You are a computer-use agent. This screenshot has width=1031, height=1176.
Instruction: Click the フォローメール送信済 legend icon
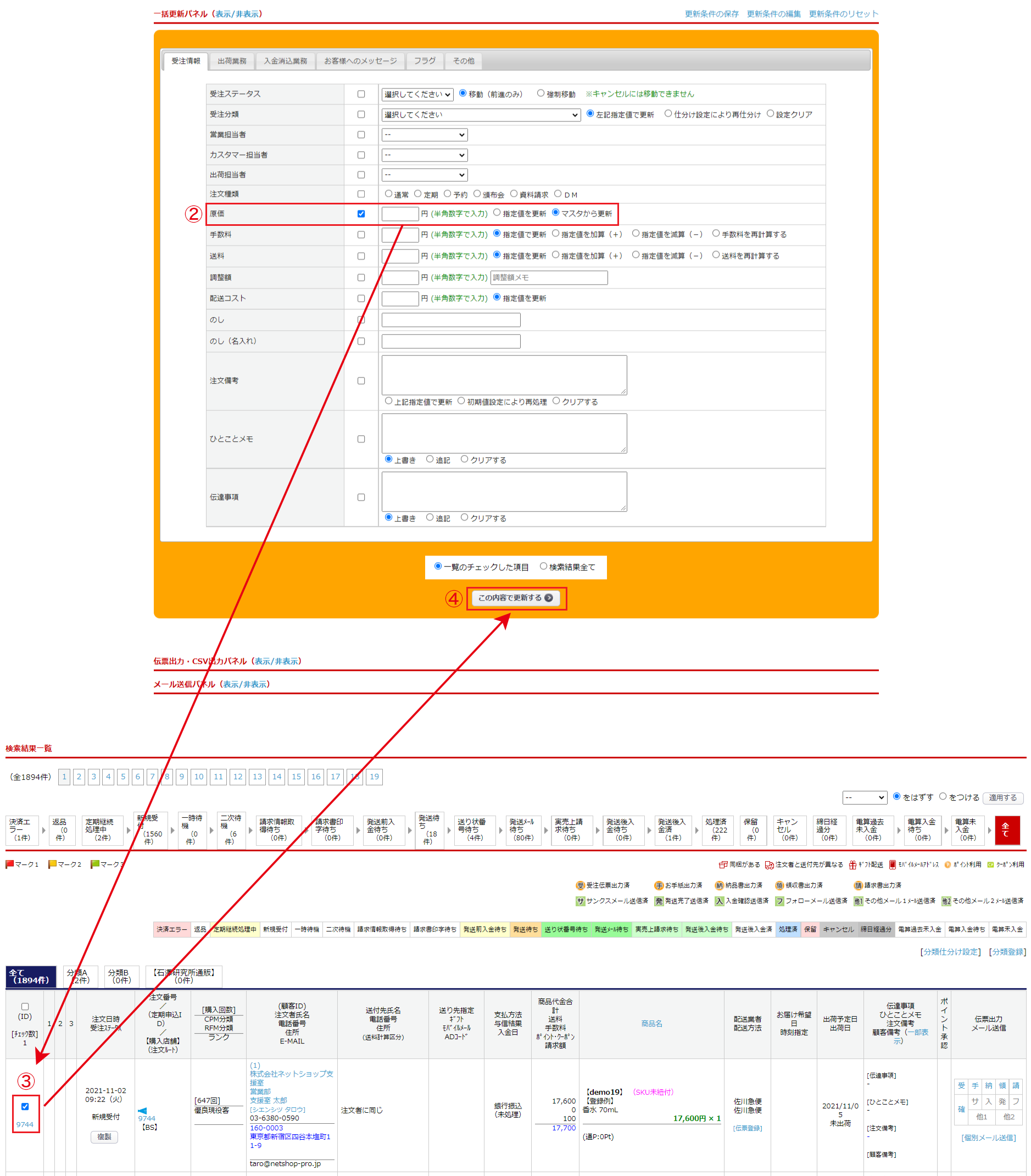click(780, 901)
